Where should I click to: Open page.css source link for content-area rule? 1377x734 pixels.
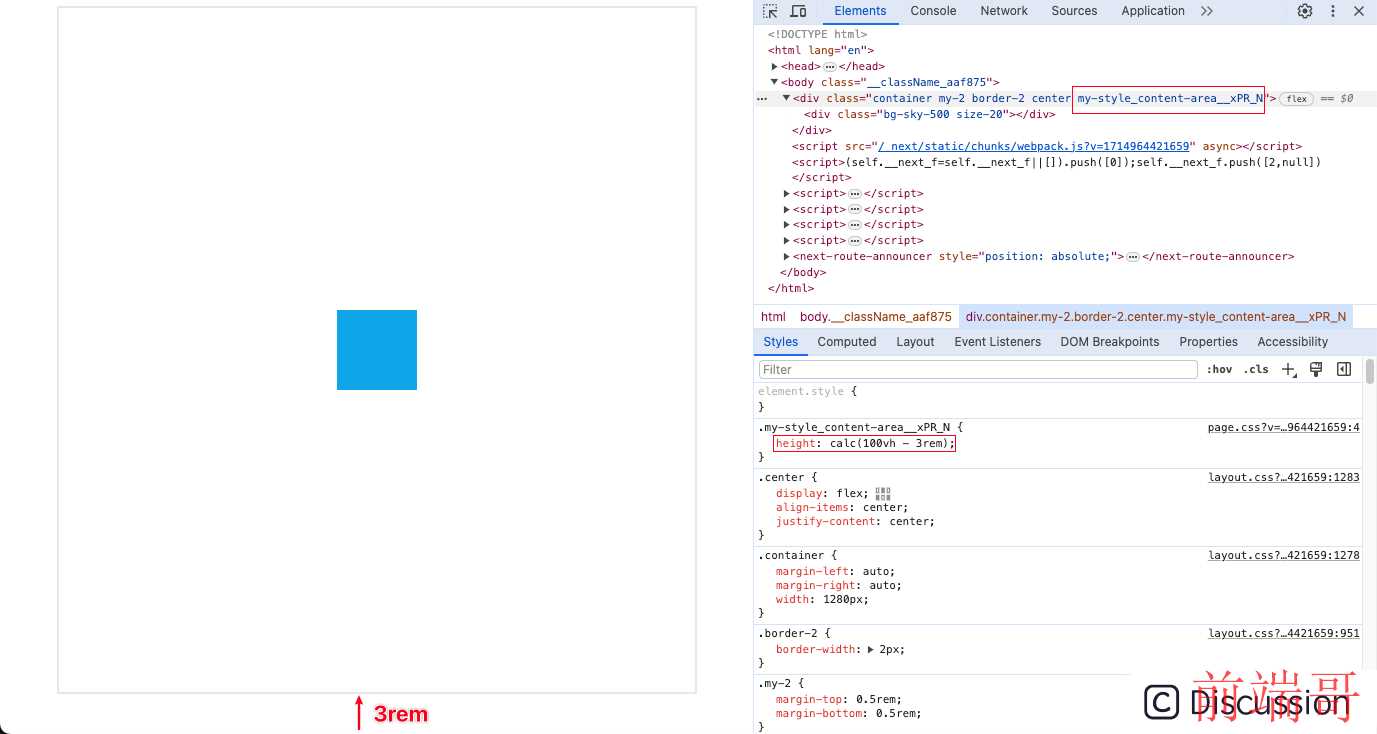point(1284,427)
